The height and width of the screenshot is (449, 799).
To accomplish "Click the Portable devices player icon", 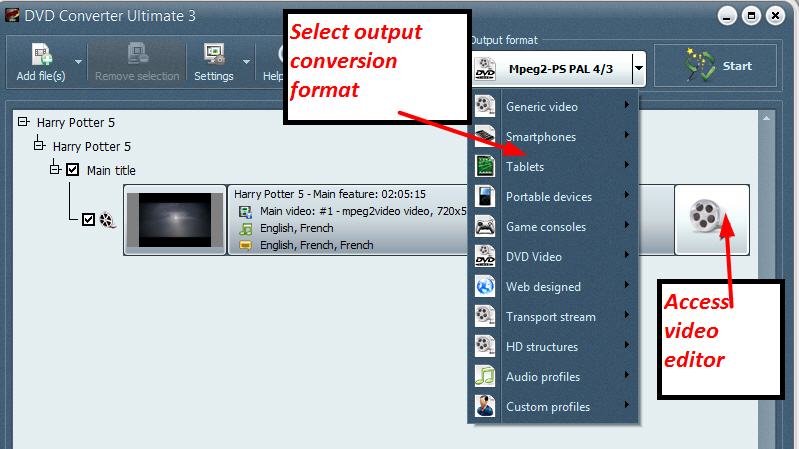I will [x=485, y=196].
